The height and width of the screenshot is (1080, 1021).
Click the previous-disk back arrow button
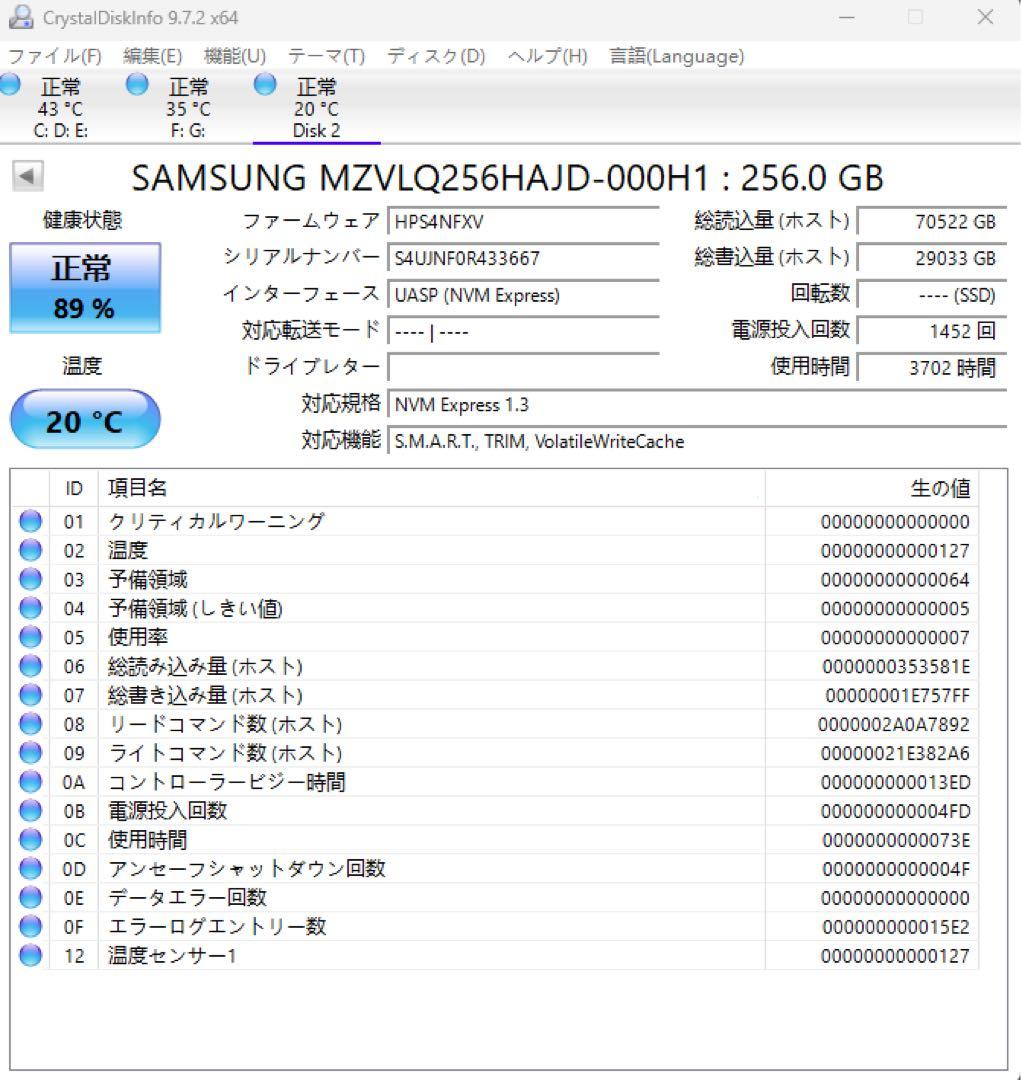click(x=27, y=178)
